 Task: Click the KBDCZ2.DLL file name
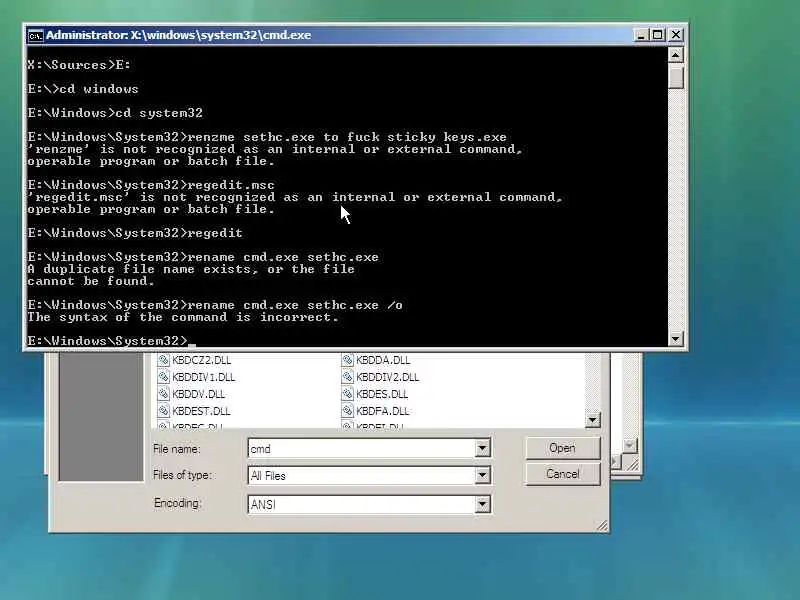click(x=202, y=360)
